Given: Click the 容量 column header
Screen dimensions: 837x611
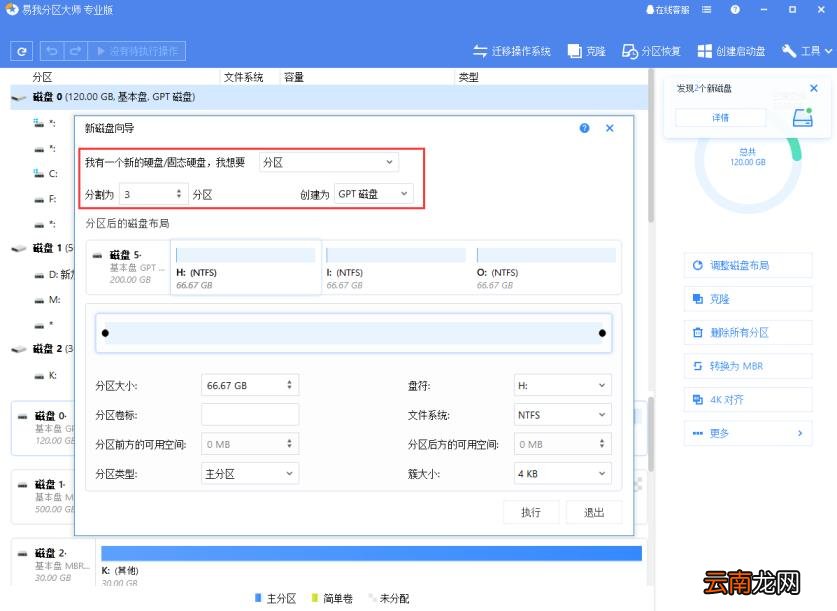Looking at the screenshot, I should click(x=294, y=77).
